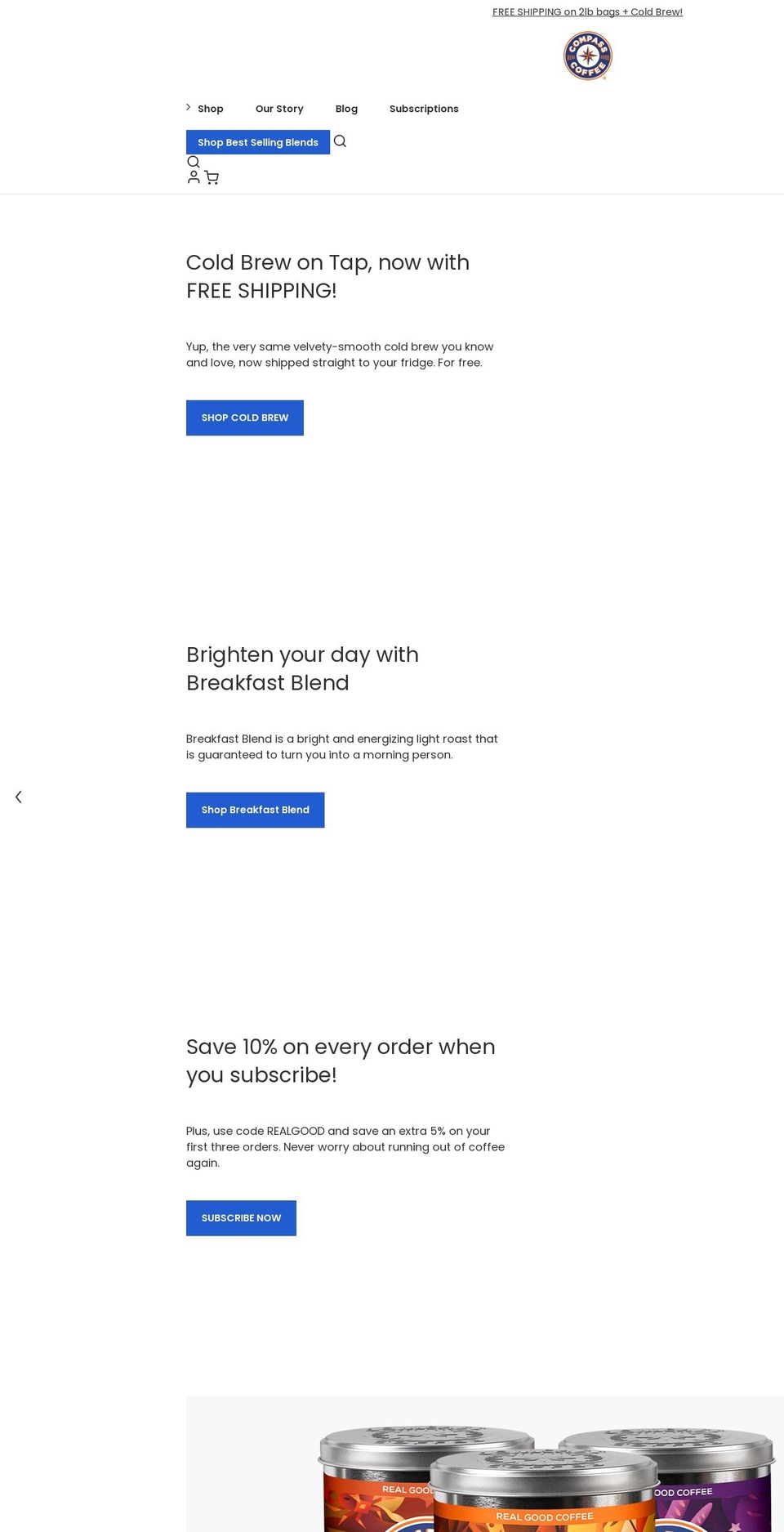Open the Blog page from the navigation

click(x=346, y=108)
